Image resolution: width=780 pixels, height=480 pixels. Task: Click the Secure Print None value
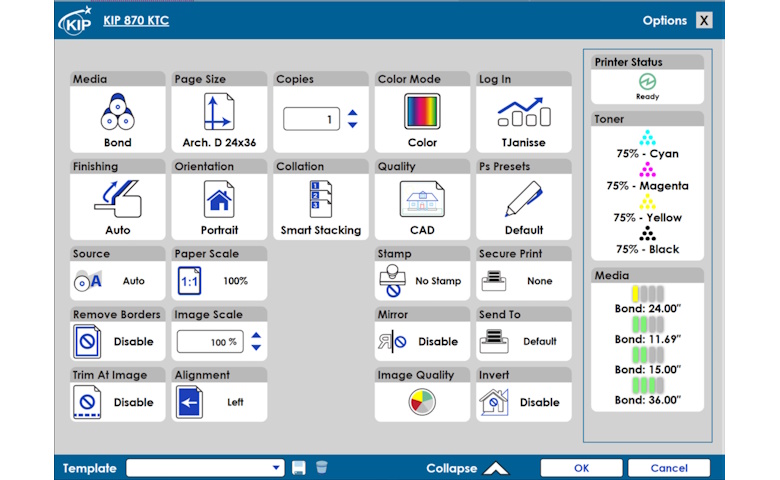540,281
